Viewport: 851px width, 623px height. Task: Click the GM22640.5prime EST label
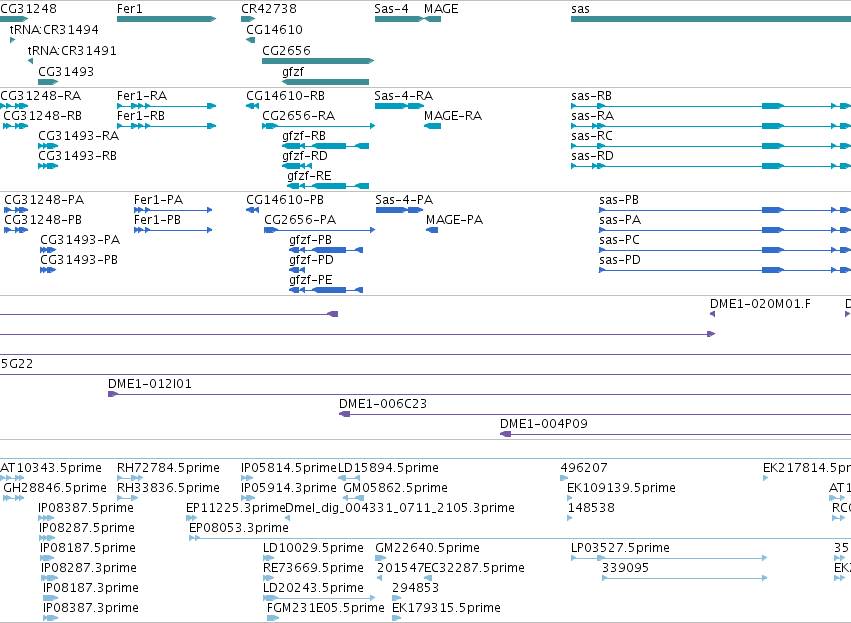coord(428,548)
